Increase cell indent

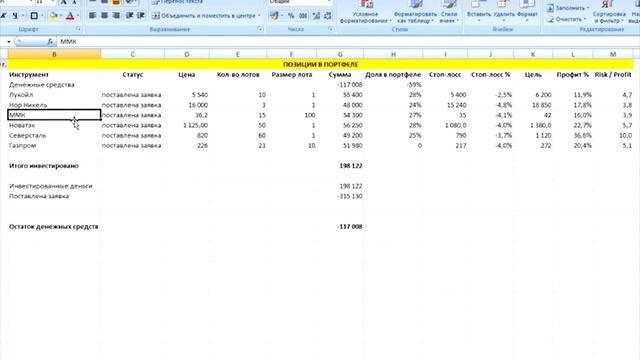point(141,16)
